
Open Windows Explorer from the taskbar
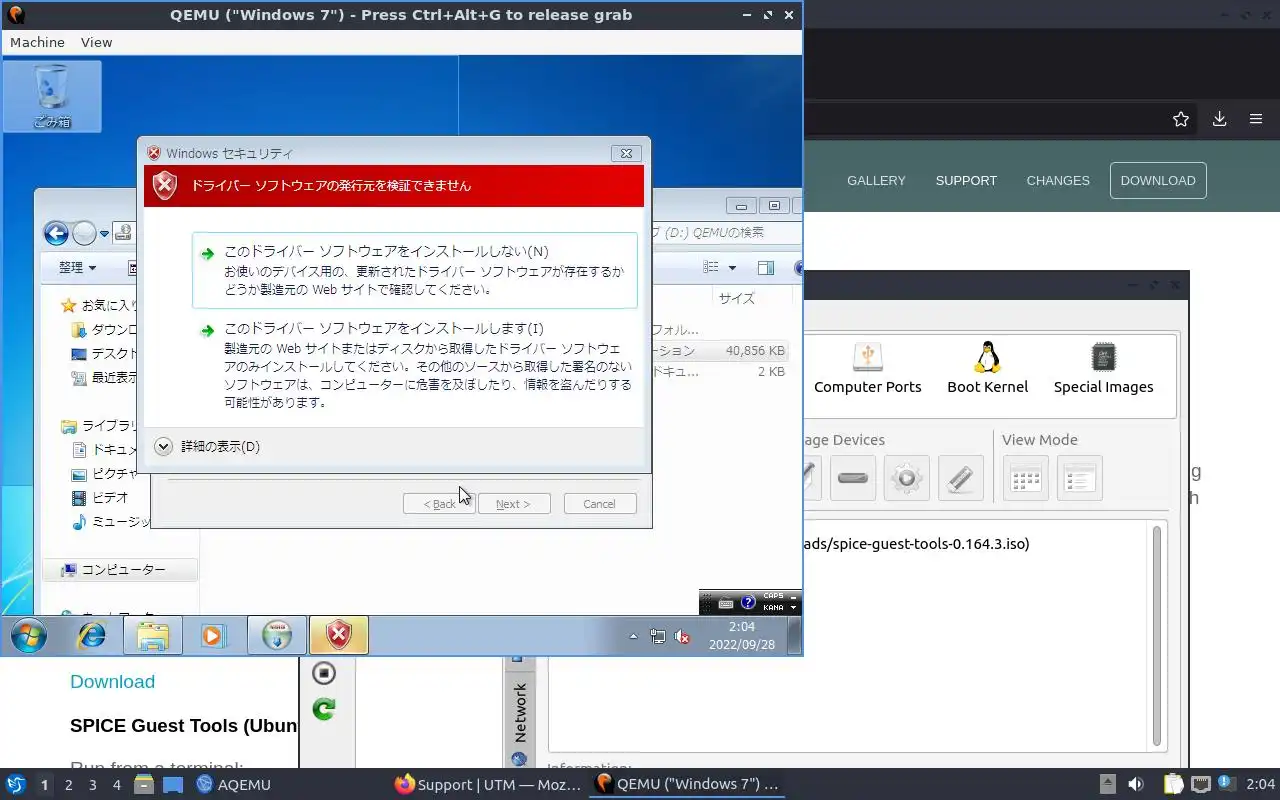tap(153, 635)
